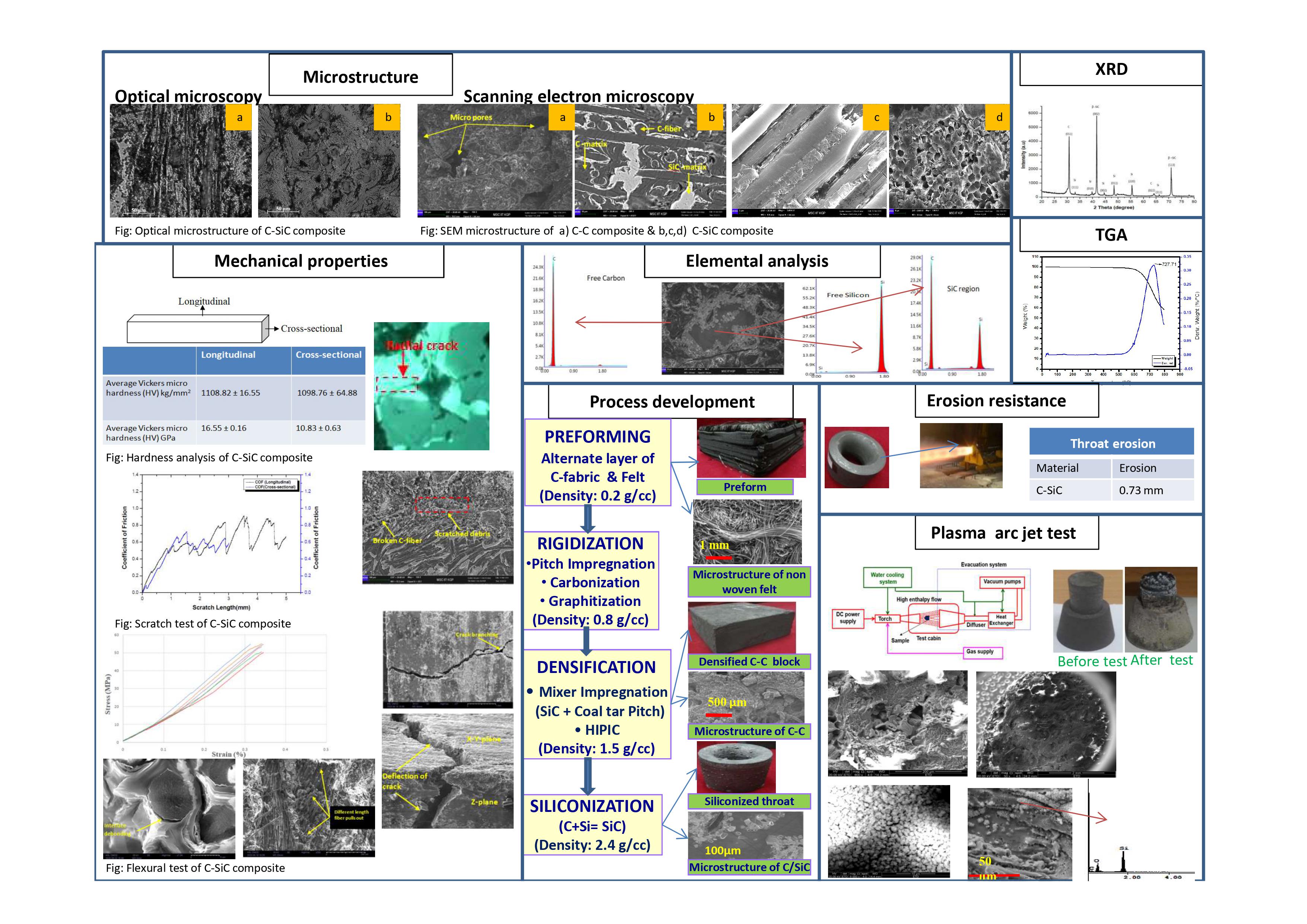The image size is (1307, 924).
Task: Open optical microscopy image labeled b
Action: [x=329, y=161]
